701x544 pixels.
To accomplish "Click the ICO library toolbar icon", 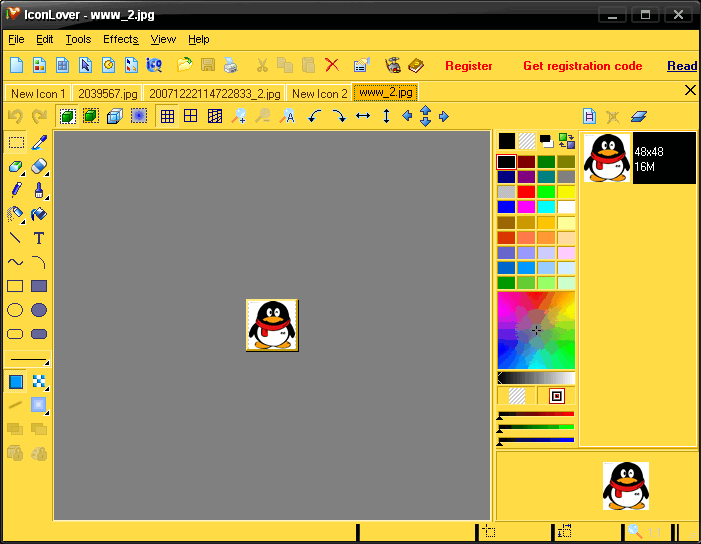I will 154,65.
